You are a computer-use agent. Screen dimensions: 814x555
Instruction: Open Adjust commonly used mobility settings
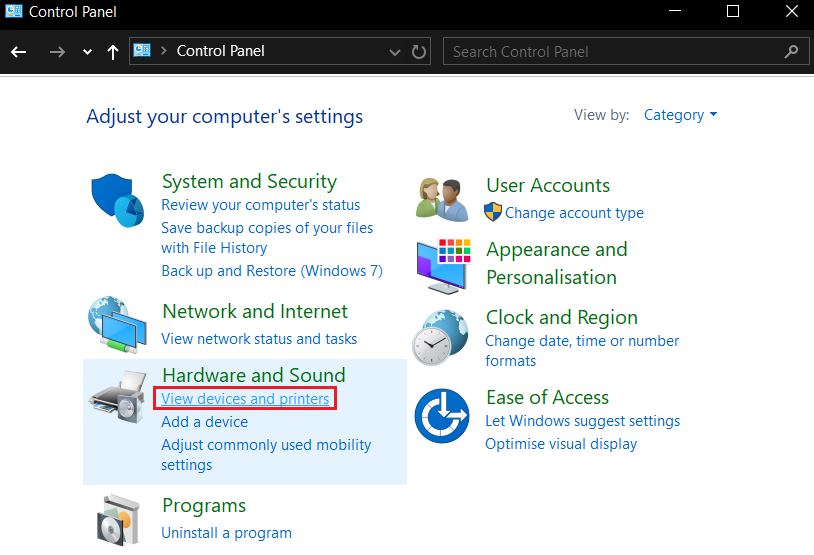click(x=266, y=454)
